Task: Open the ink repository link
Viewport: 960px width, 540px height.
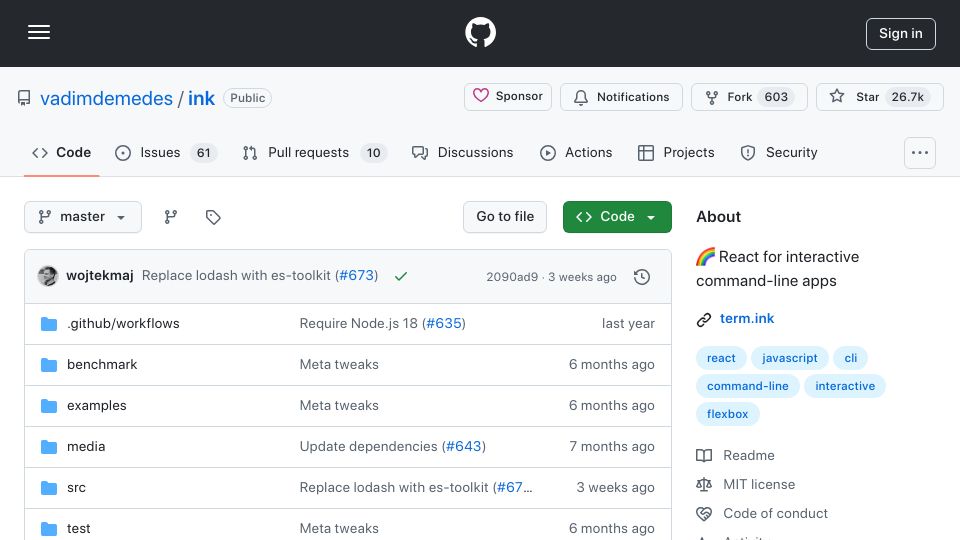Action: 201,98
